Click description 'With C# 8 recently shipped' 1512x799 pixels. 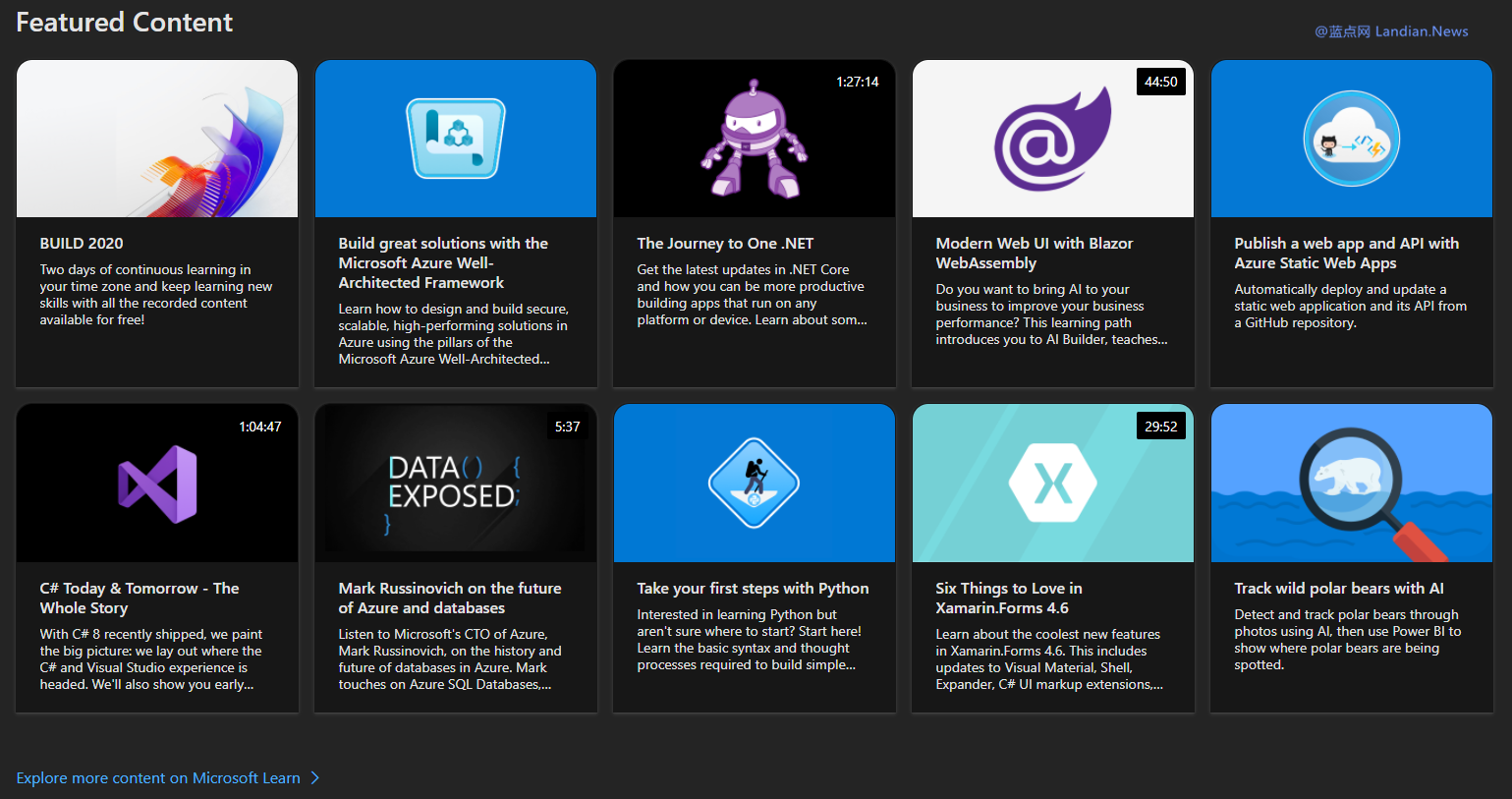[x=151, y=659]
